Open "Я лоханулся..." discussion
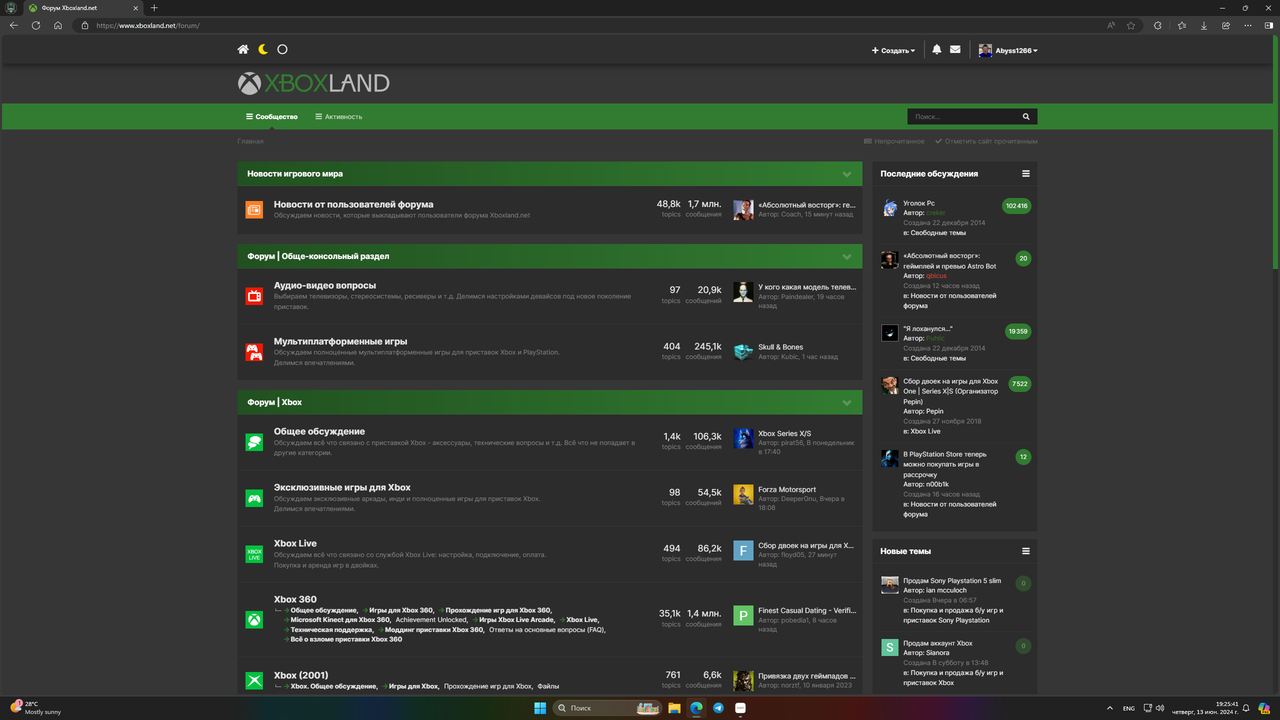 pos(928,329)
